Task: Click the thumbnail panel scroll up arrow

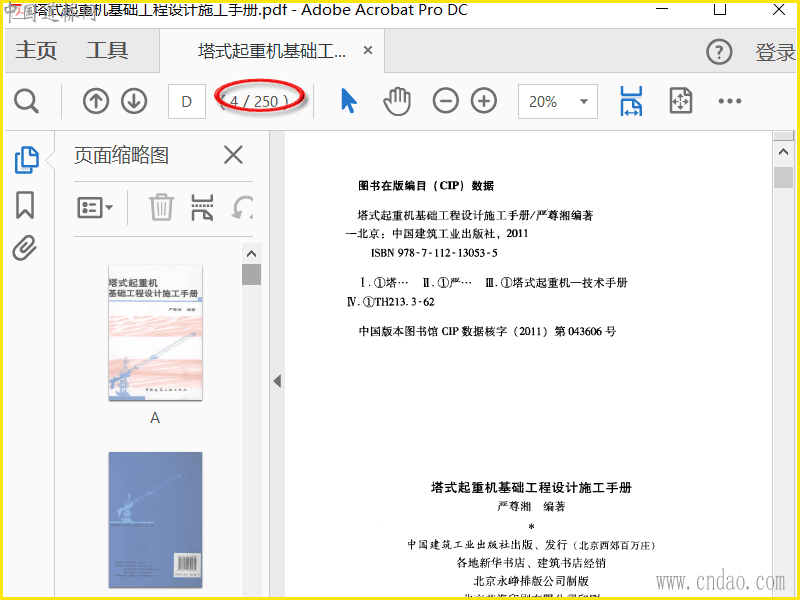Action: pyautogui.click(x=251, y=254)
